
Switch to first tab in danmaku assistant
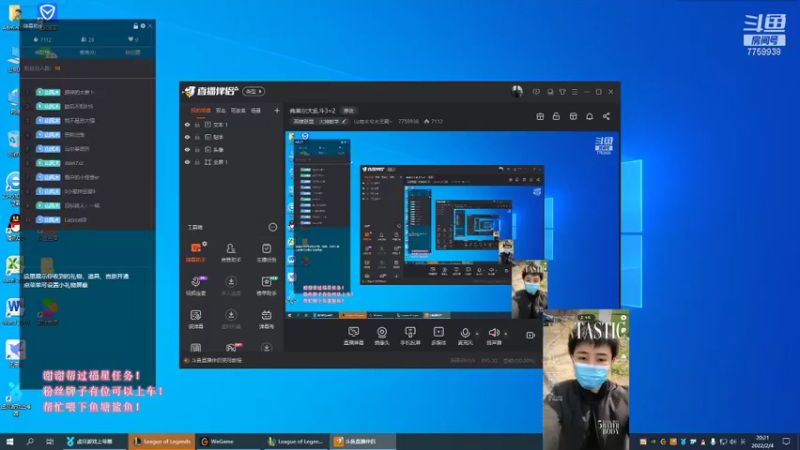coord(42,52)
